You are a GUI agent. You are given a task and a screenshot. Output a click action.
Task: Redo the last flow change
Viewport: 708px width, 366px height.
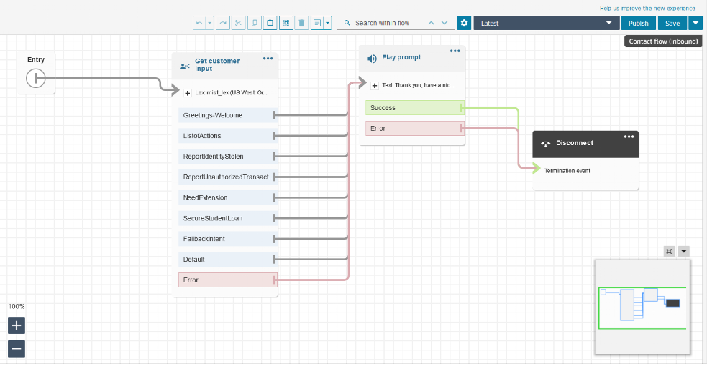[x=222, y=23]
